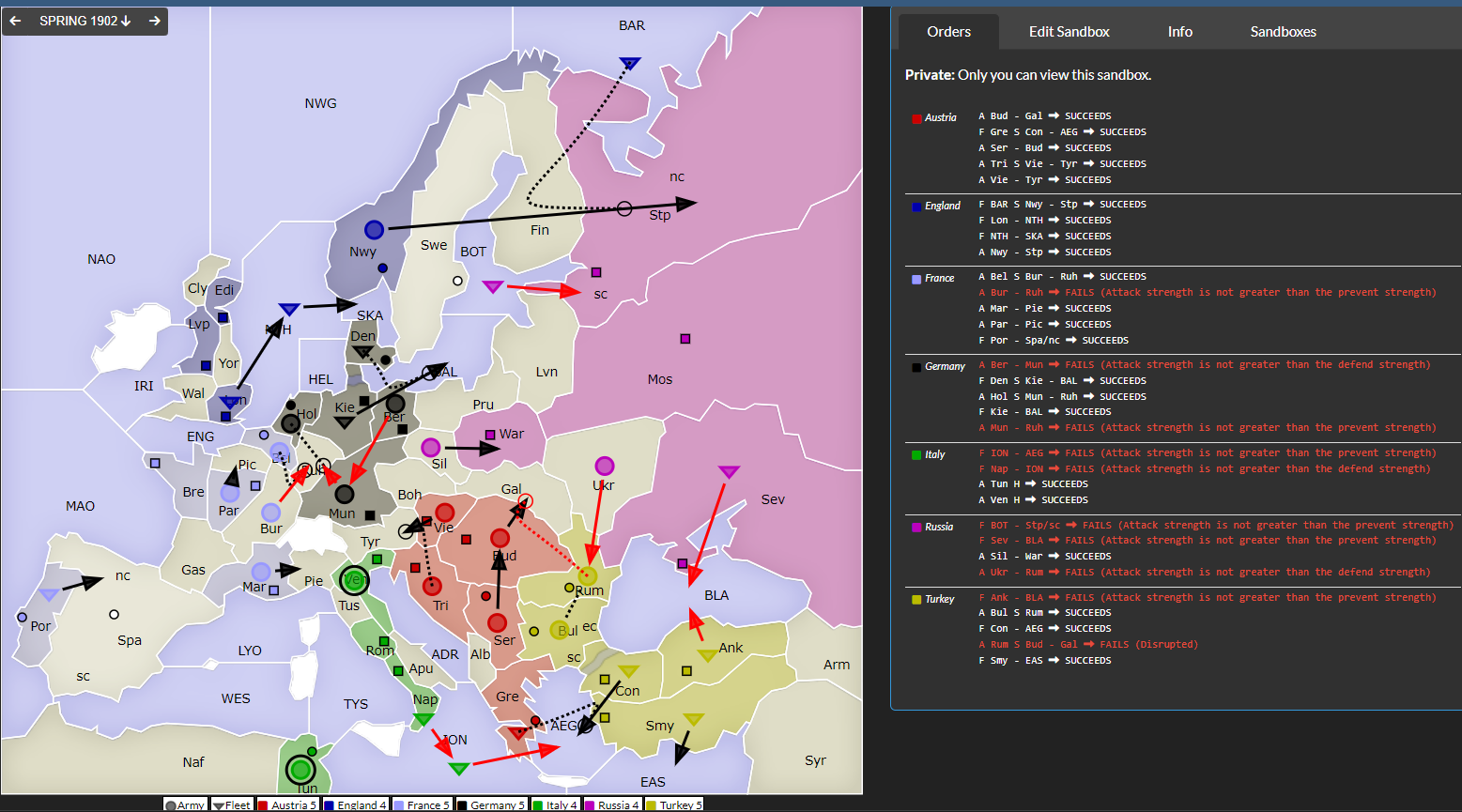
Task: Select the Austrian army in Trieste
Action: pyautogui.click(x=432, y=587)
